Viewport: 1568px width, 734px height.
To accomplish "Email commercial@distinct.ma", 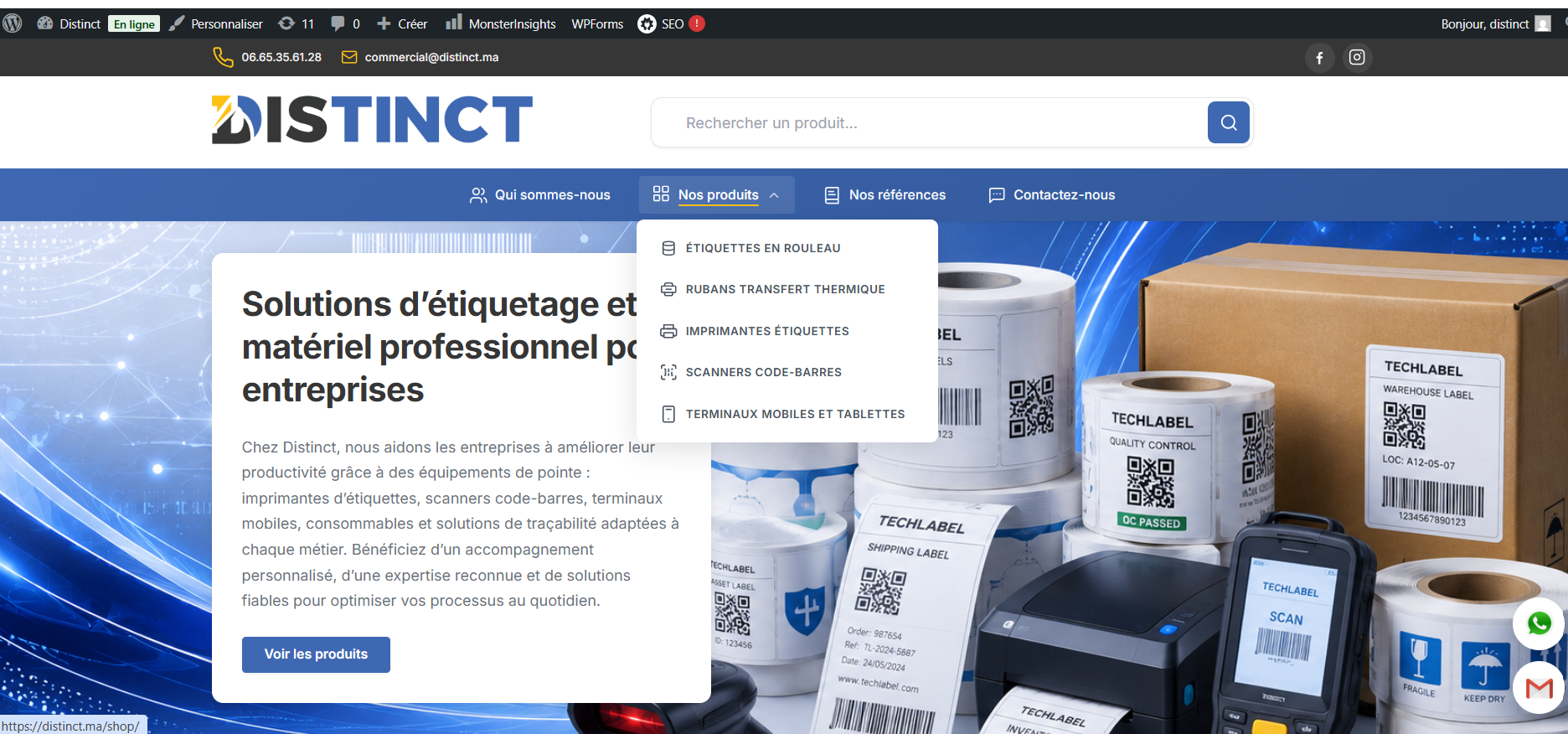I will [x=431, y=57].
